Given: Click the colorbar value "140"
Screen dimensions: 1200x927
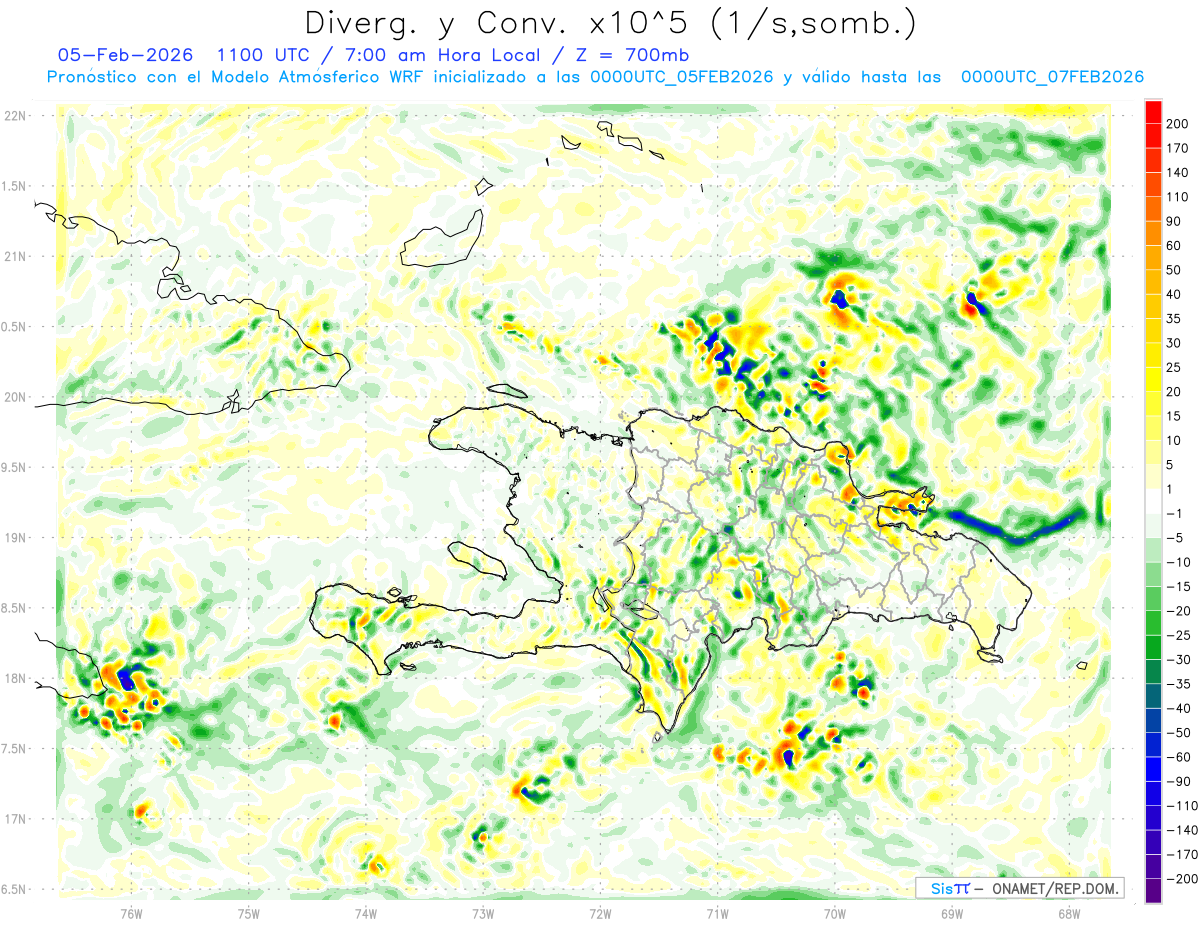Looking at the screenshot, I should 1177,172.
